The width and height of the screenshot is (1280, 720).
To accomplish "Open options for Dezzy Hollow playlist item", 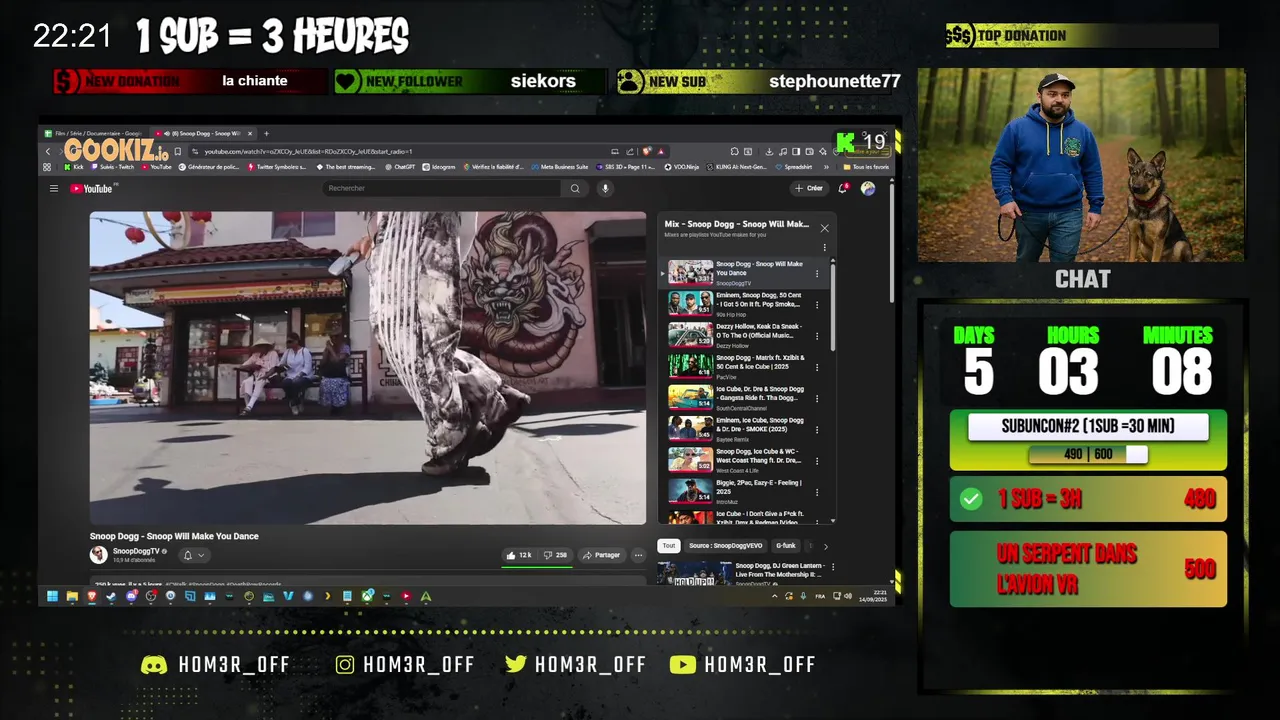I will coord(817,335).
